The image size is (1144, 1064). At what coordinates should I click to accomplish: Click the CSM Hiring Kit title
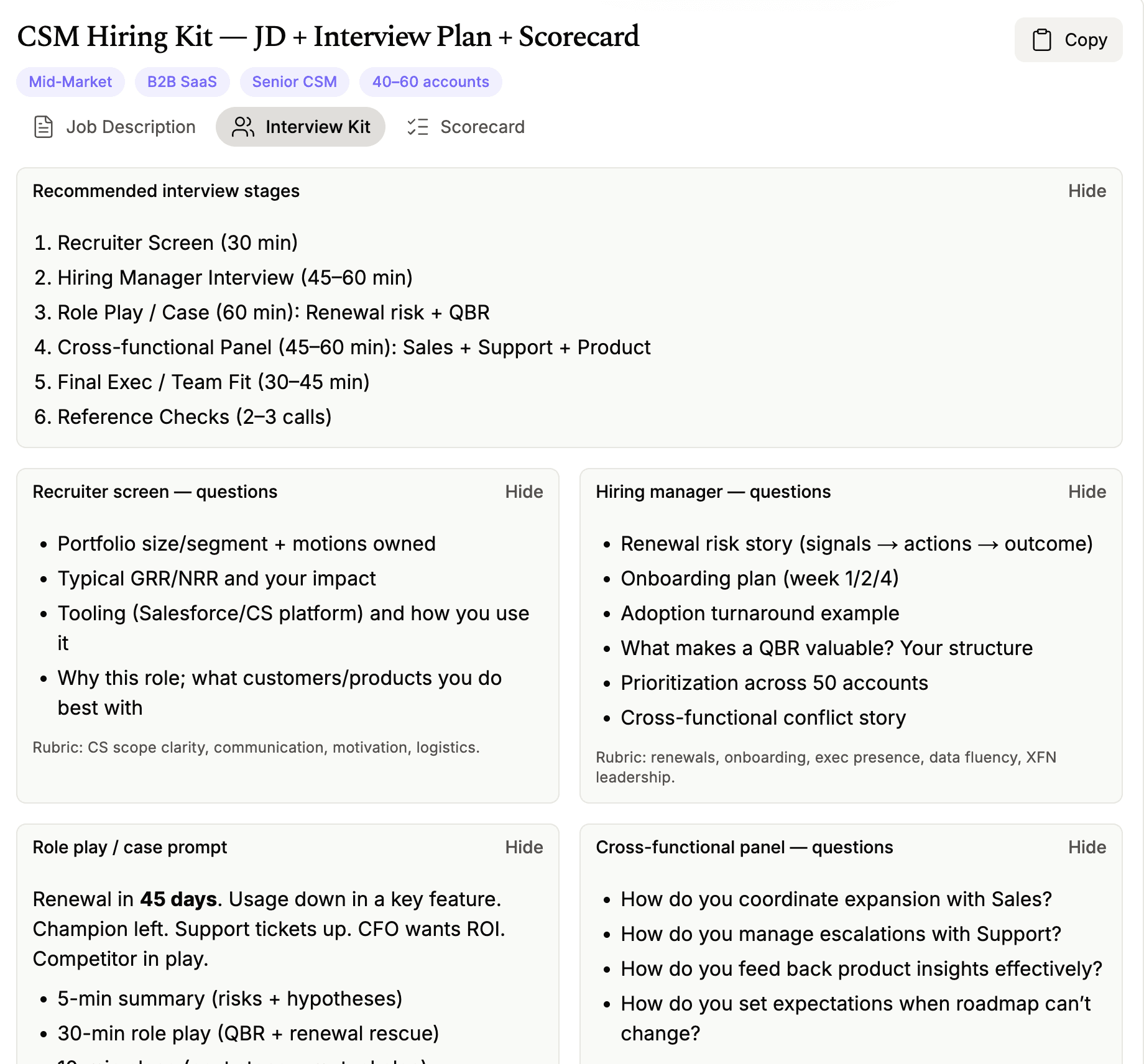pyautogui.click(x=328, y=37)
